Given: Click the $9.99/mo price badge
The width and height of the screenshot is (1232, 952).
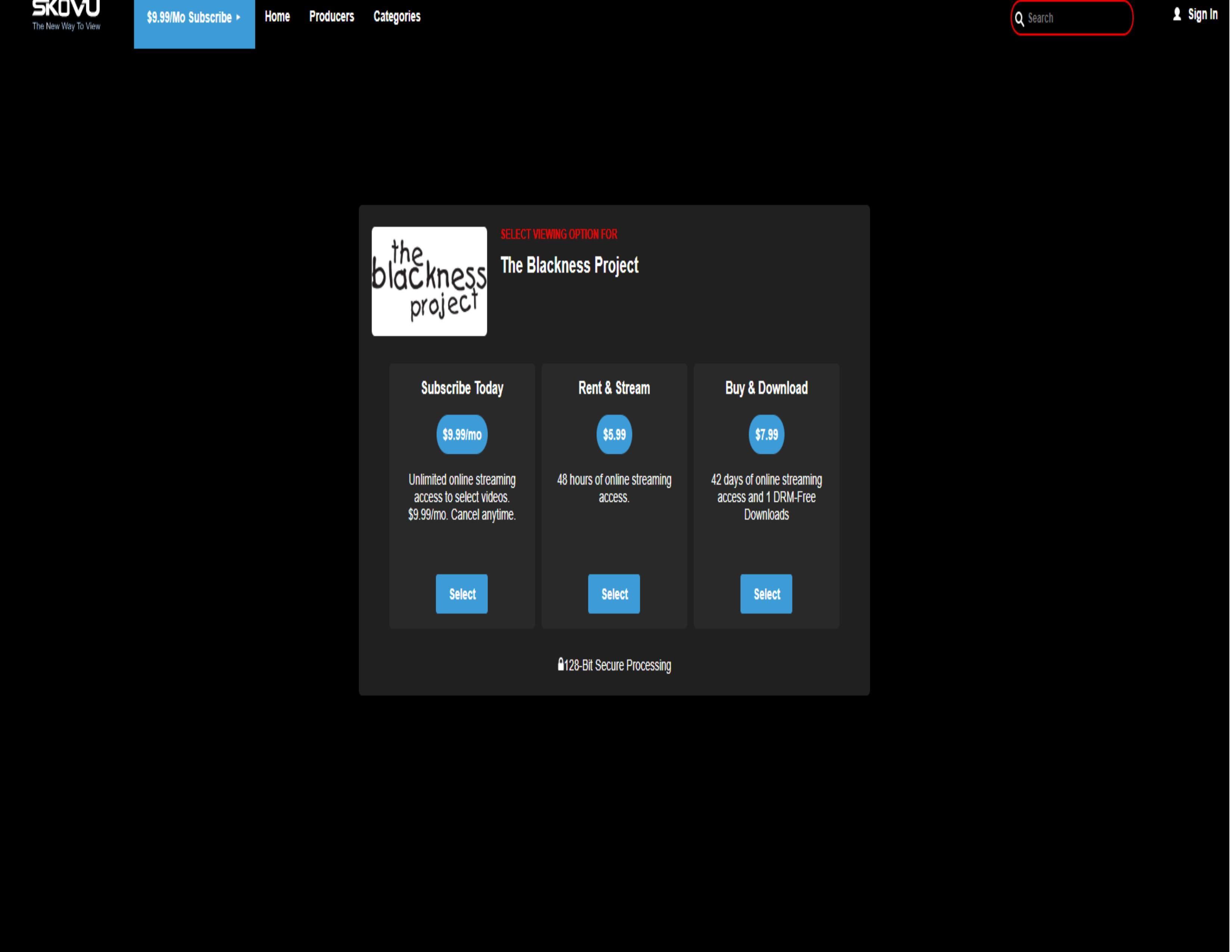Looking at the screenshot, I should click(x=461, y=434).
